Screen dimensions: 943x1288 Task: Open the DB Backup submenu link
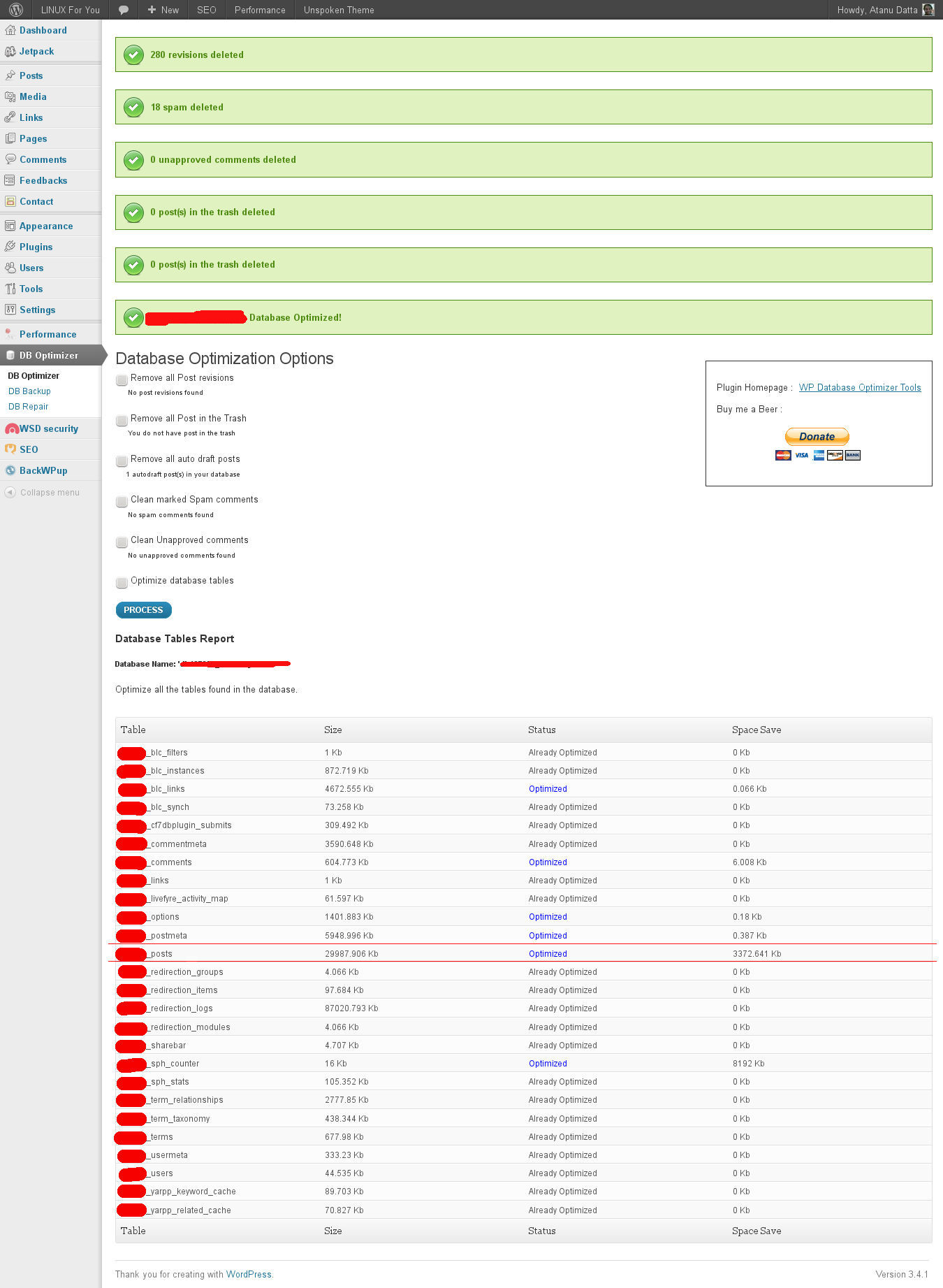[x=29, y=391]
